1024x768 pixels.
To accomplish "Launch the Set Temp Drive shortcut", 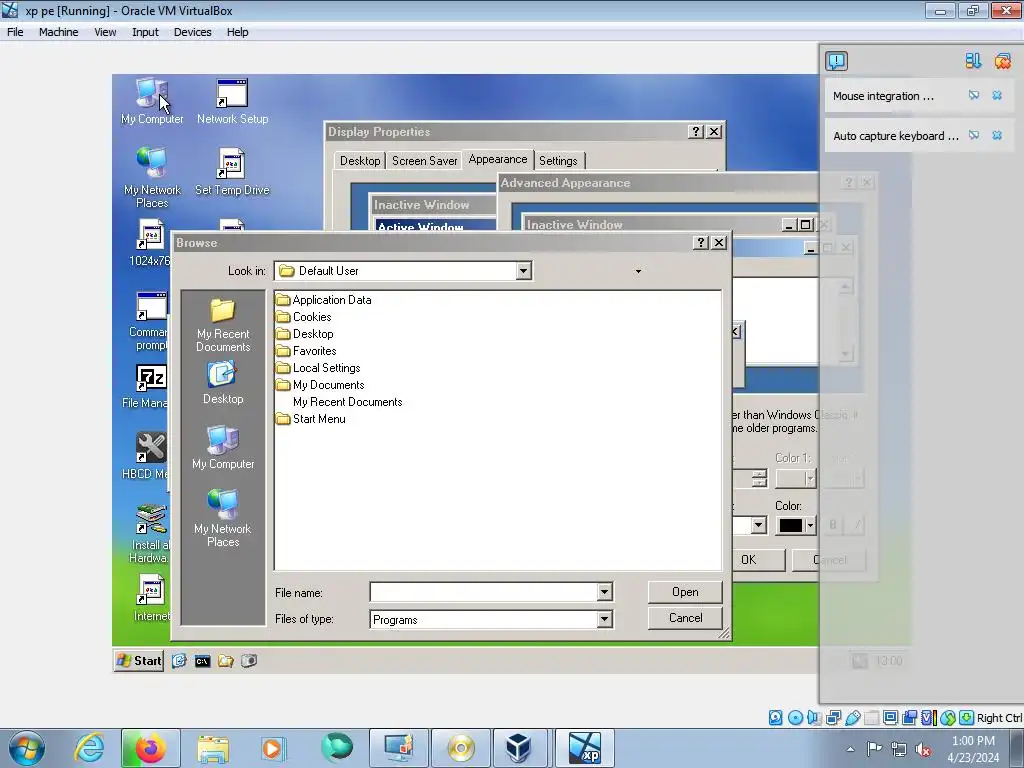I will tap(232, 172).
